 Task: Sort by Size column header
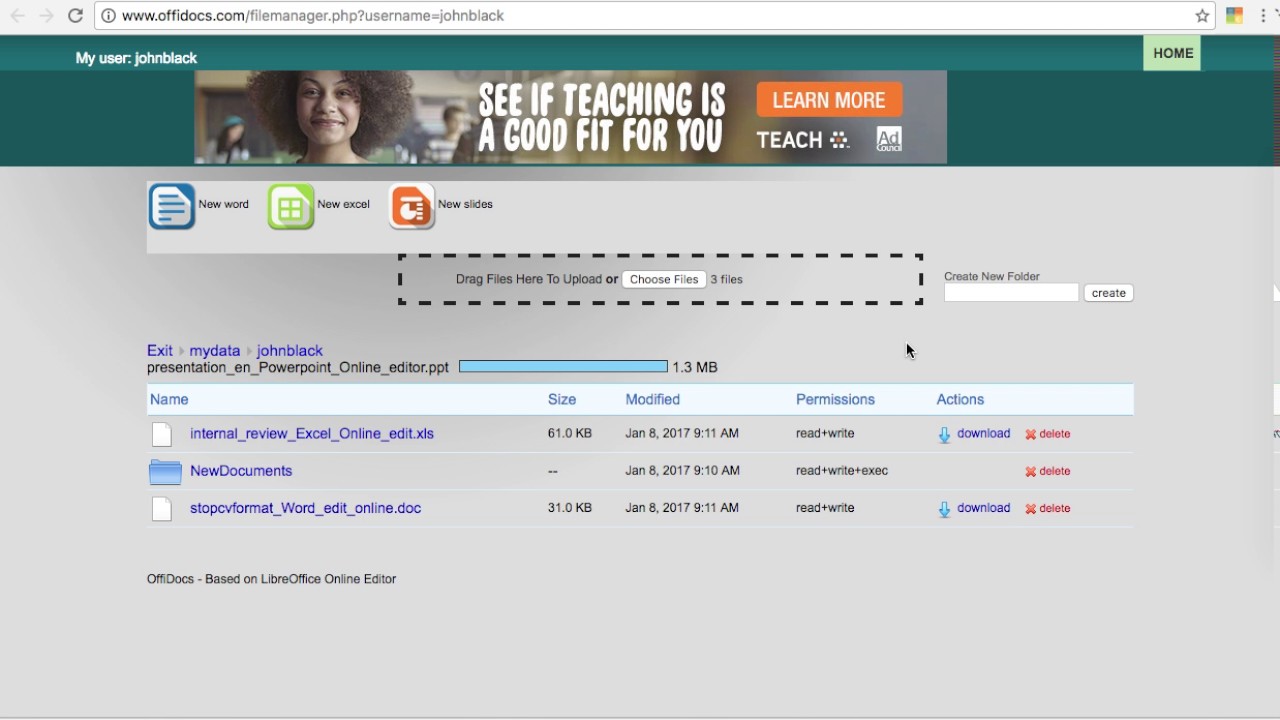[562, 399]
